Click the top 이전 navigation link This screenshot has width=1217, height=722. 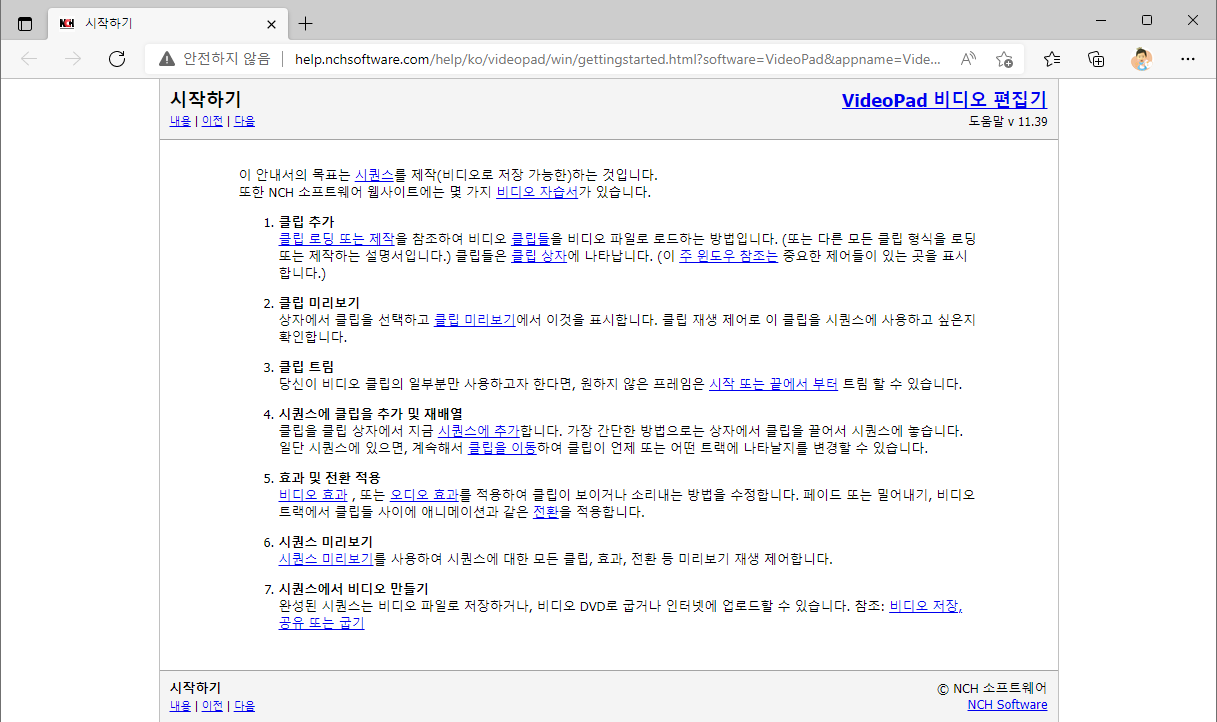(212, 121)
